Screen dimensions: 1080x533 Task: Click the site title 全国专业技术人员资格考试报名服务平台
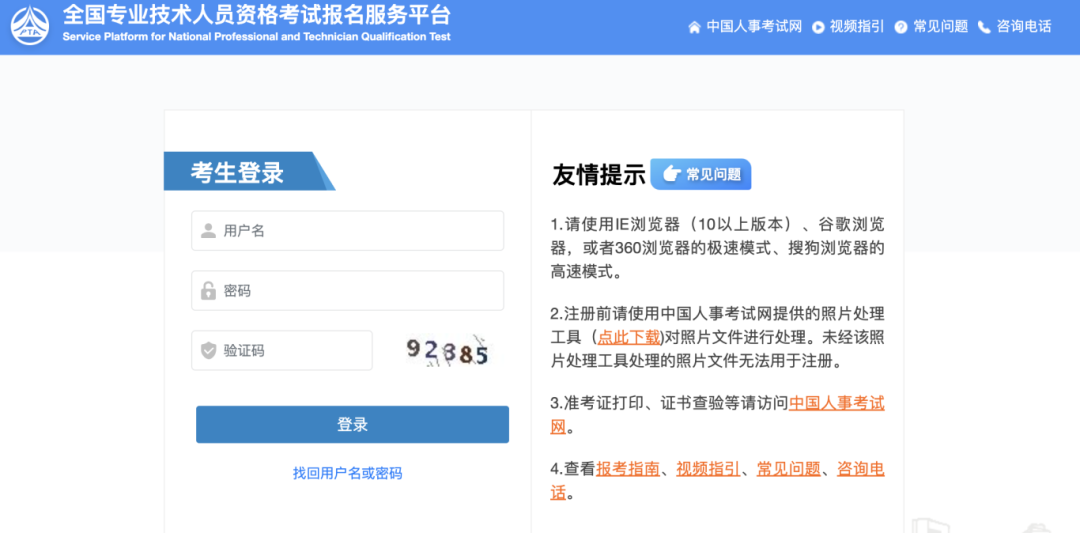pyautogui.click(x=256, y=14)
